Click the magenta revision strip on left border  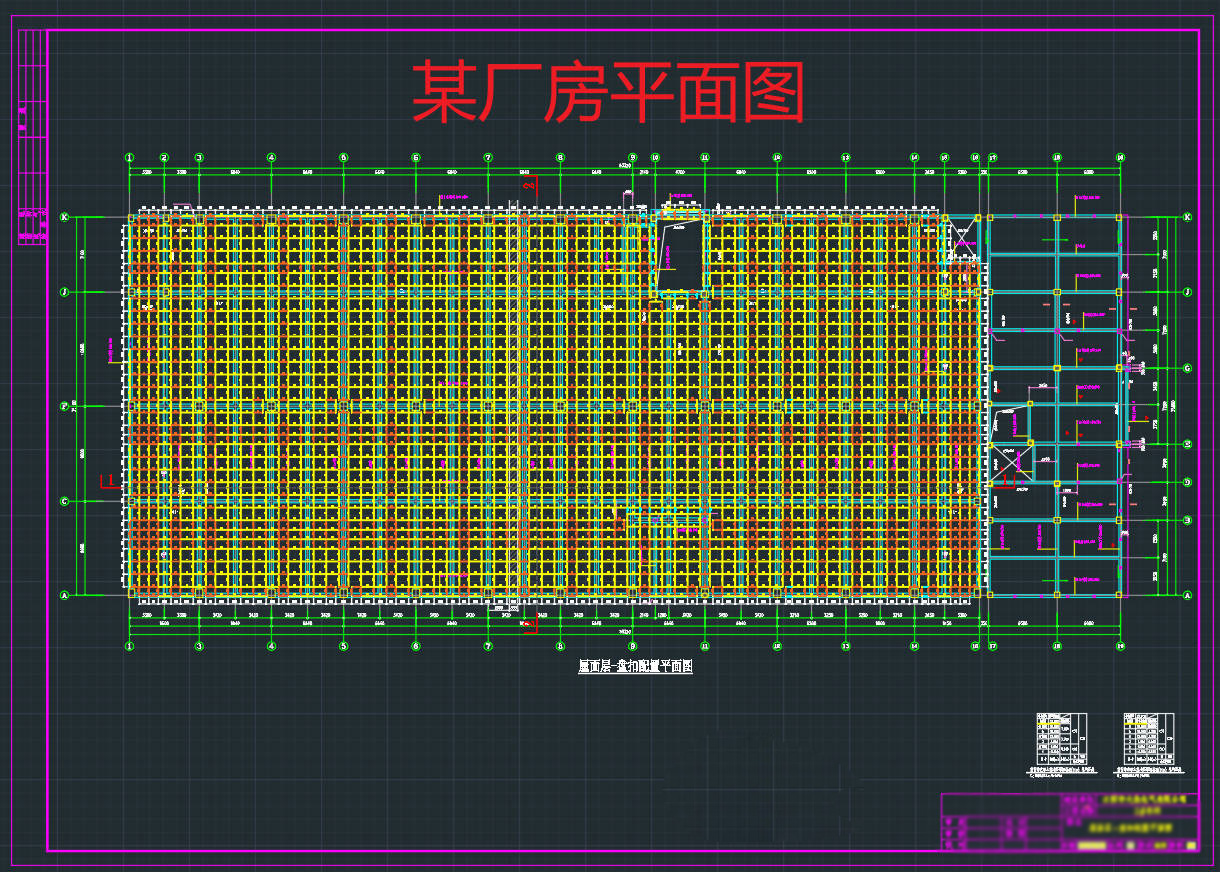32,137
